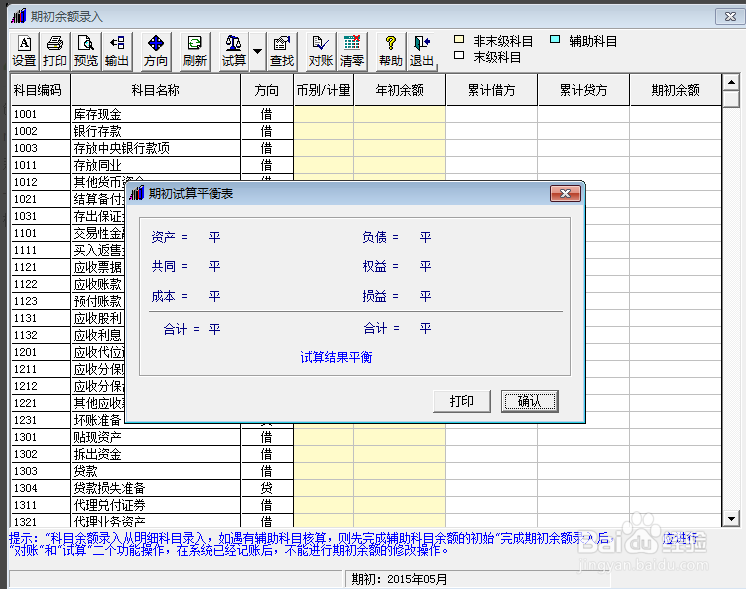Click the 方向 (Direction) toolbar icon
Screen dimensions: 746x589
pos(156,51)
